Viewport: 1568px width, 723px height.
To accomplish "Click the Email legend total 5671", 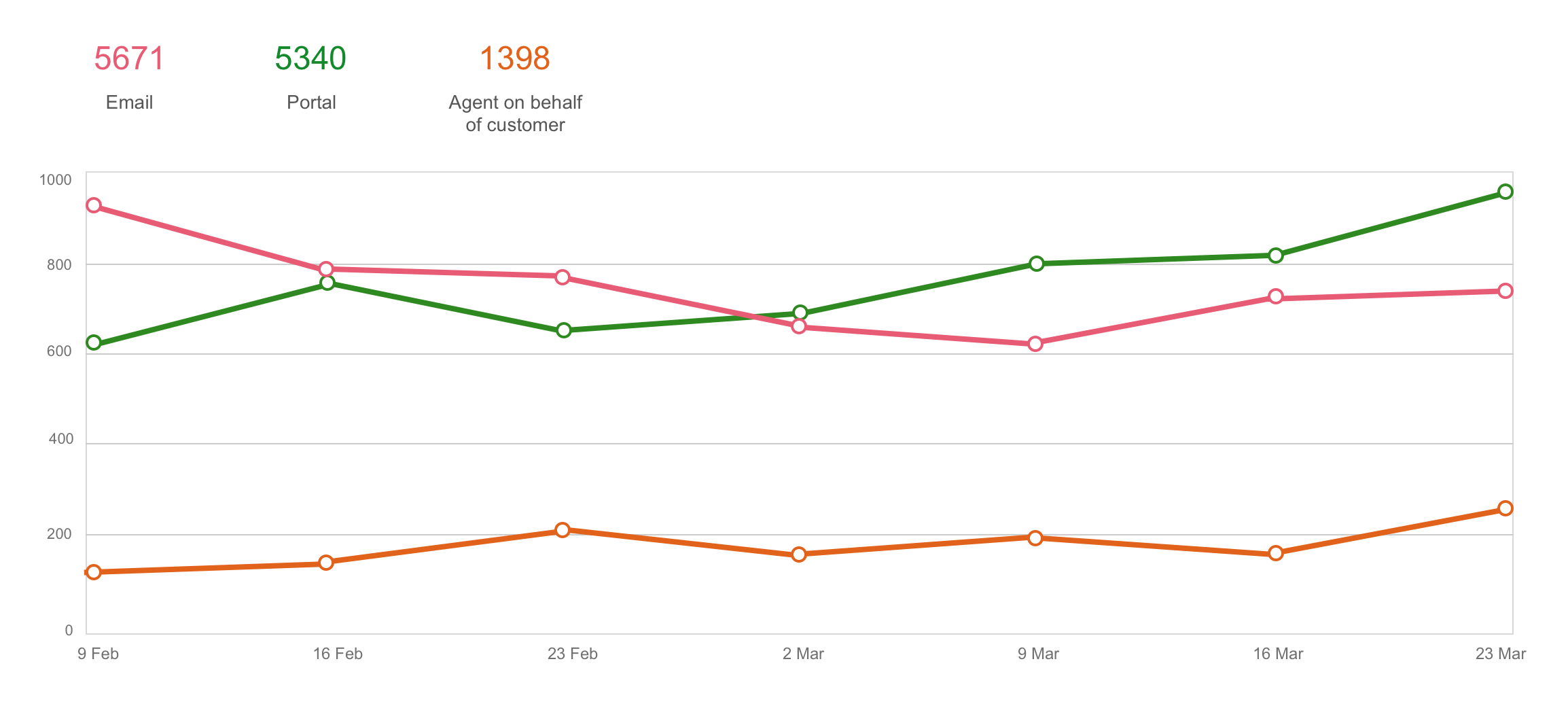I will tap(129, 58).
